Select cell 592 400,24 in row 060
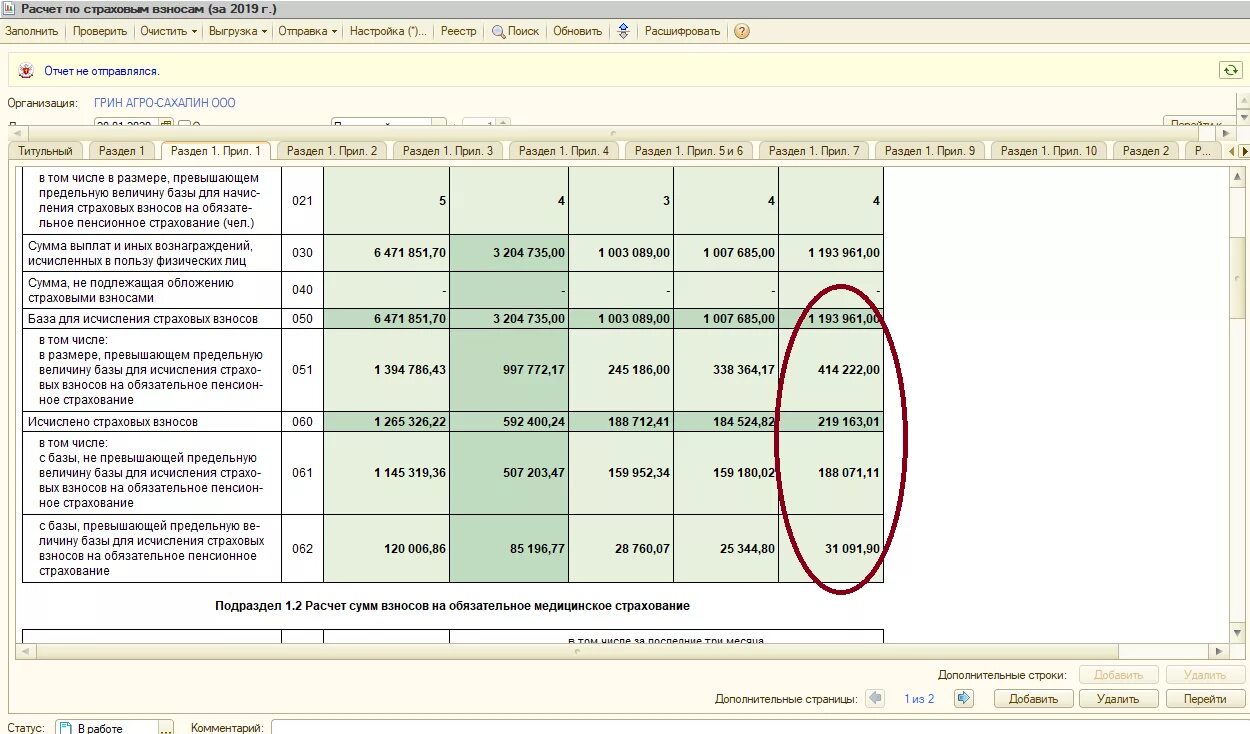Screen dimensions: 1250x734 click(x=509, y=422)
